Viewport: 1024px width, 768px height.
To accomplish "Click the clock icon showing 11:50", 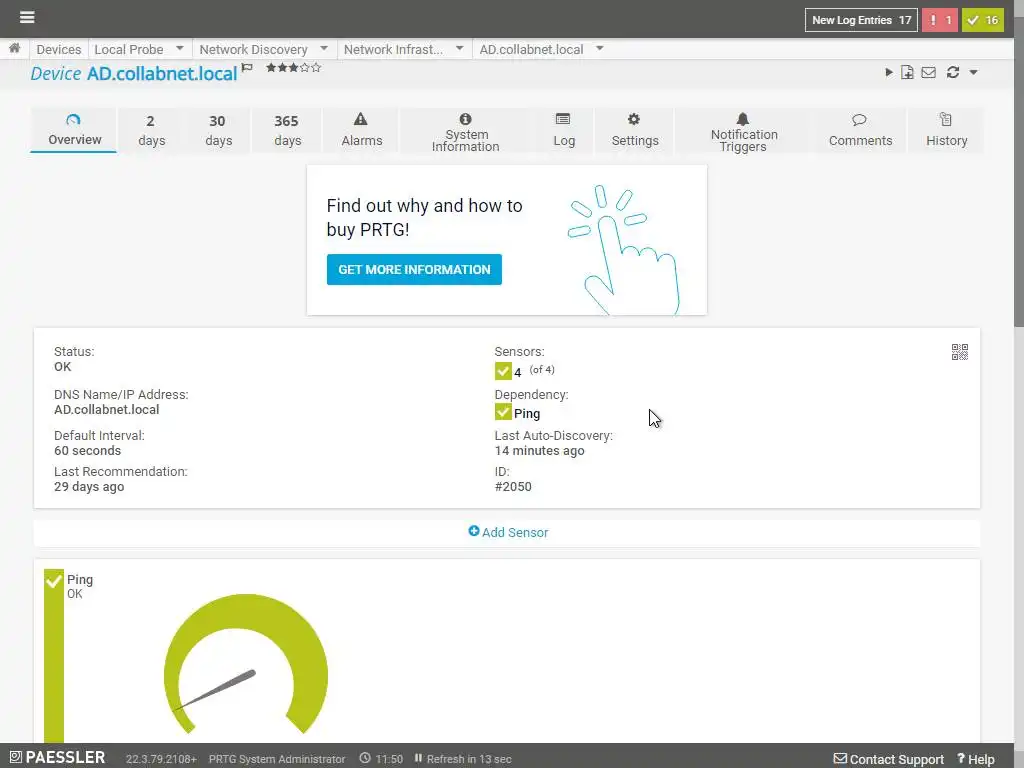I will [x=365, y=758].
